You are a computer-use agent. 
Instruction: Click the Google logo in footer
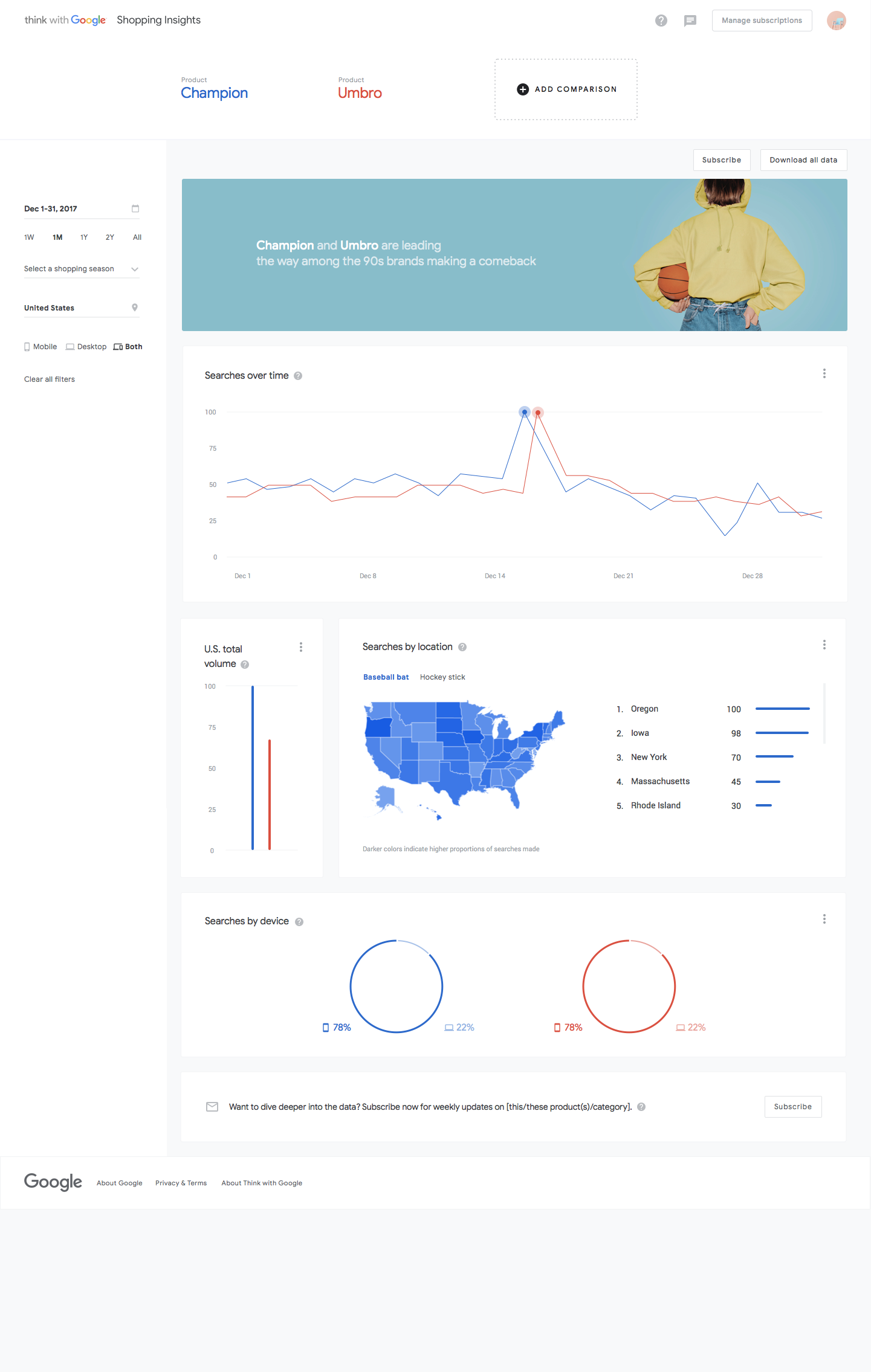(53, 1182)
